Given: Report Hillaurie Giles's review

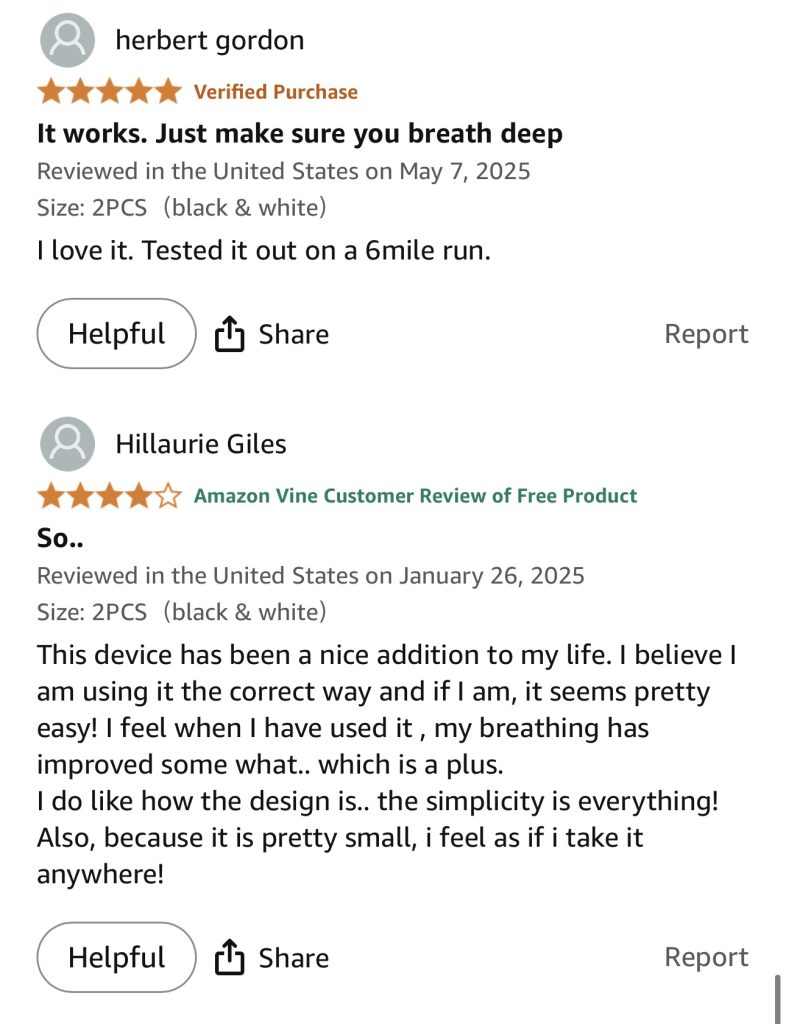Looking at the screenshot, I should click(x=706, y=958).
